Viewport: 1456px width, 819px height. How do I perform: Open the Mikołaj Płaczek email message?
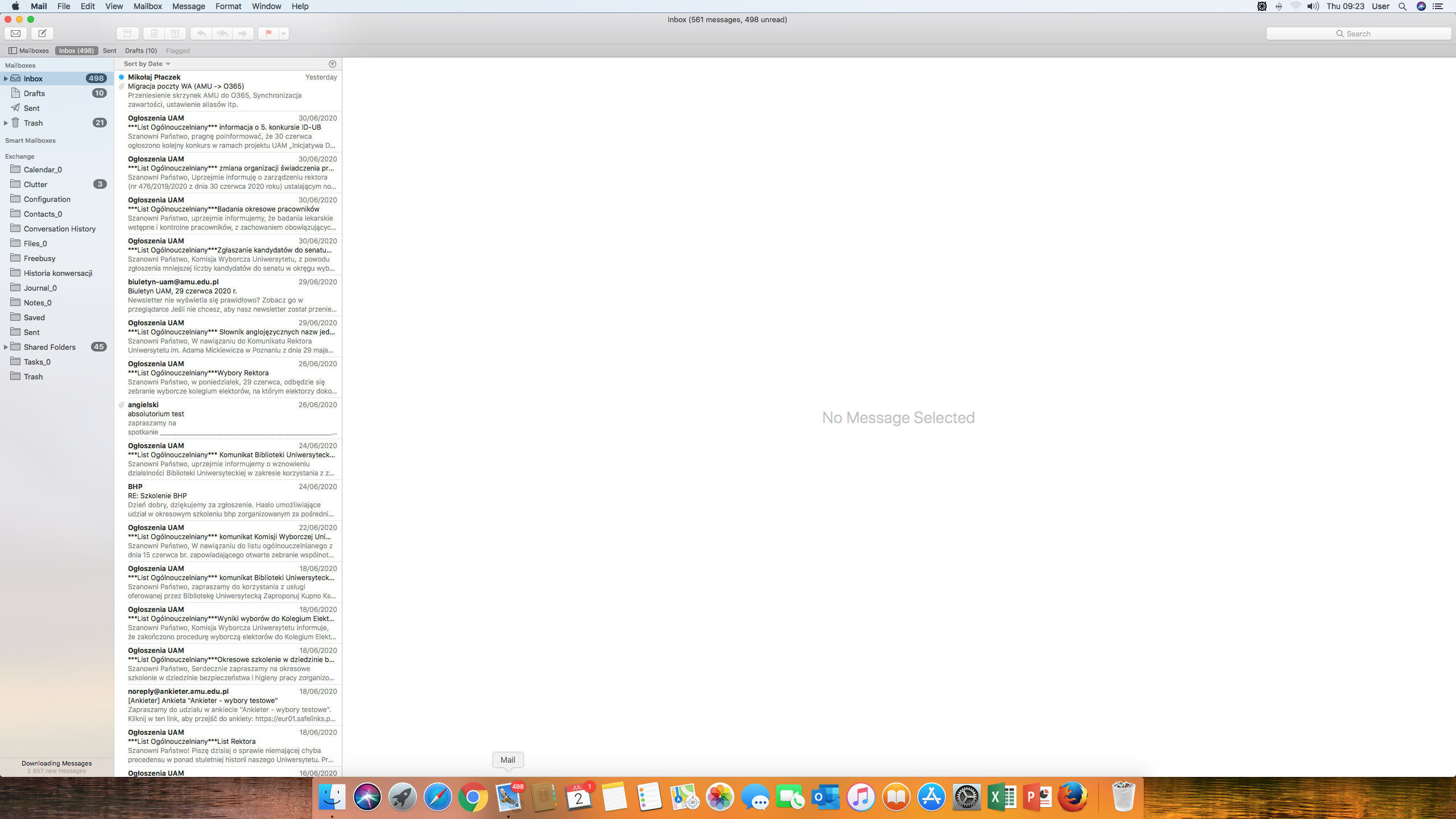[x=227, y=90]
